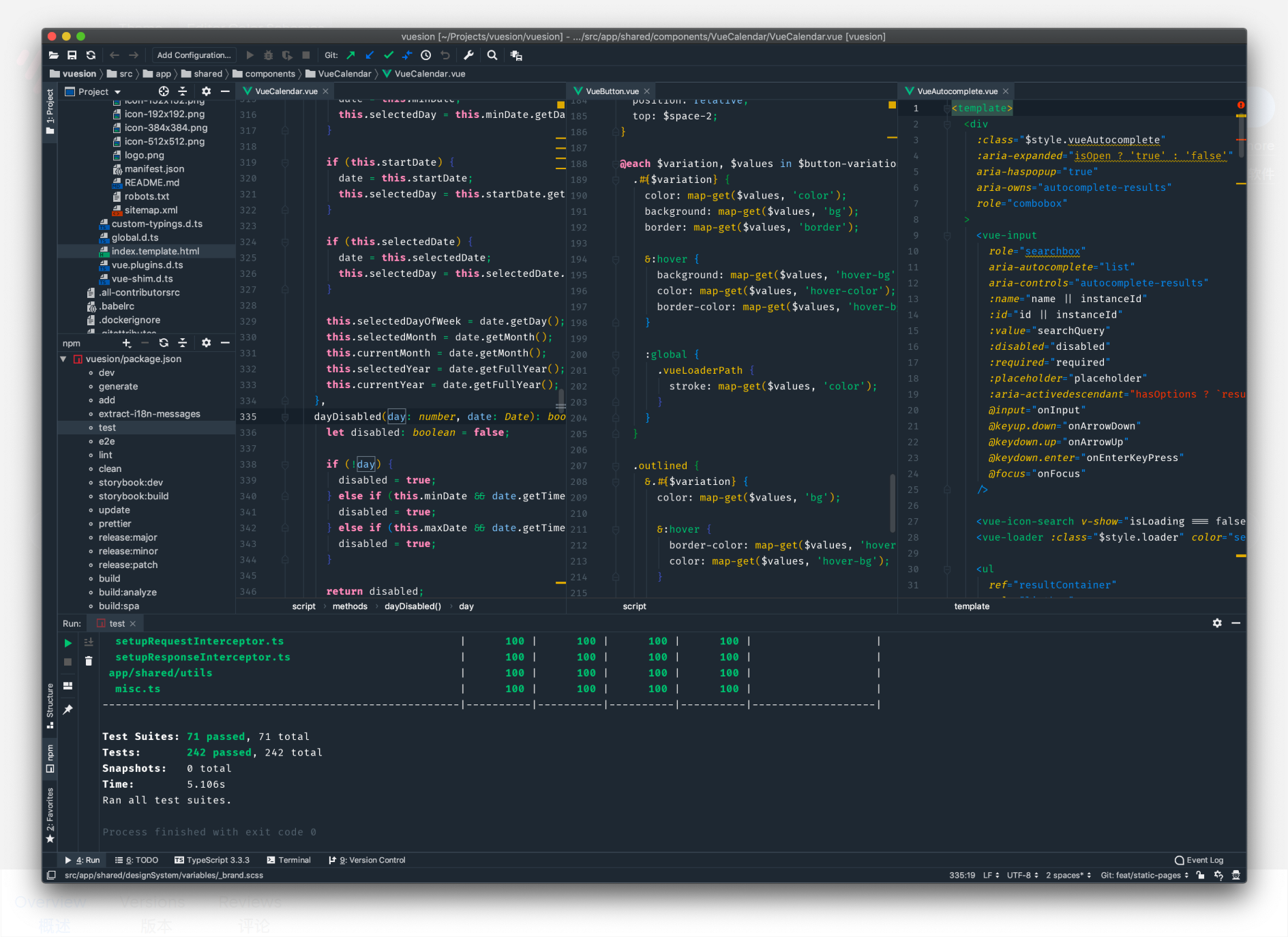This screenshot has height=937, width=1288.
Task: Open the Git branch feat/static-pages selector
Action: [1144, 876]
